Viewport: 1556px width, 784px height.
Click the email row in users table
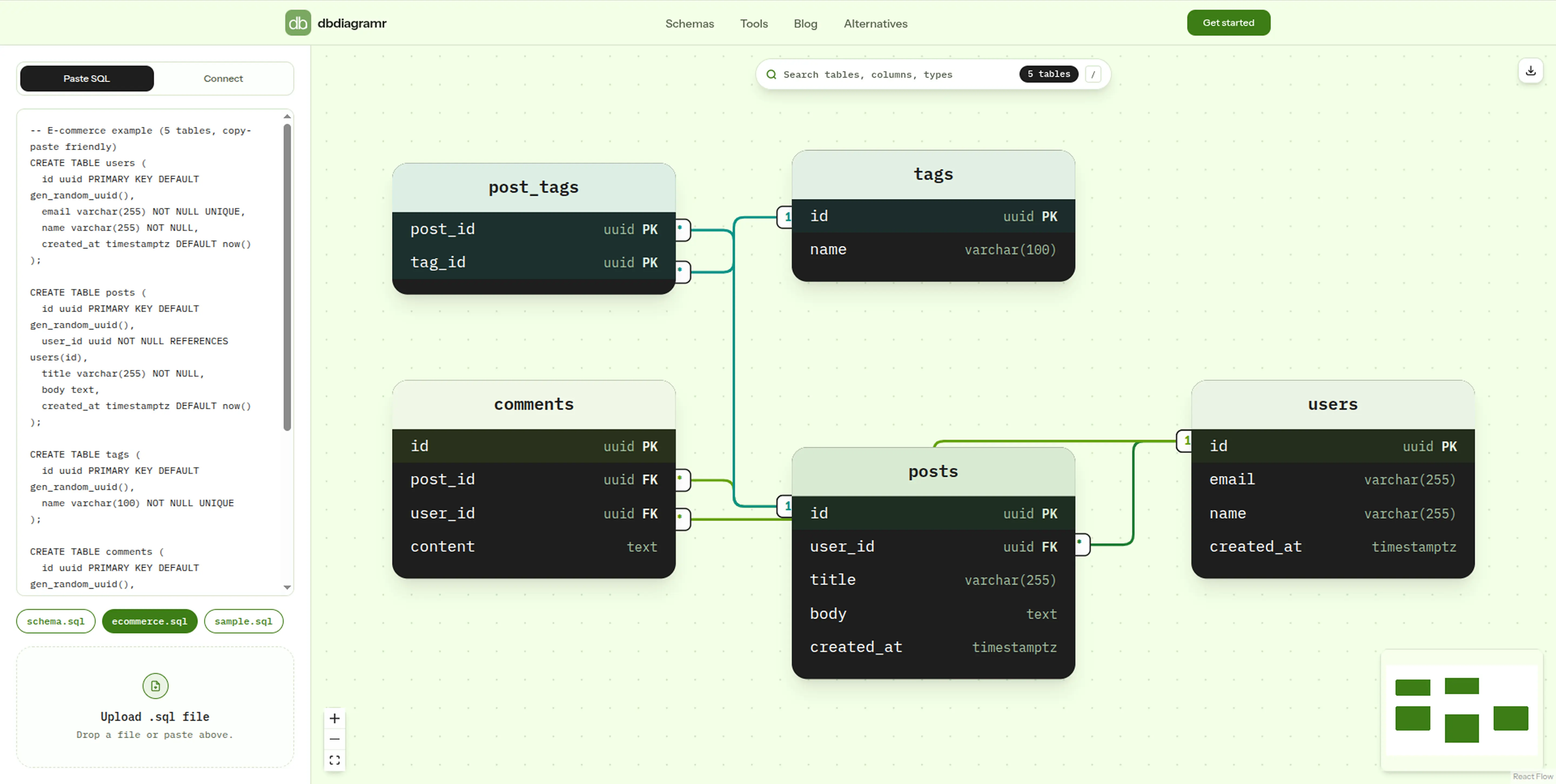[x=1333, y=480]
